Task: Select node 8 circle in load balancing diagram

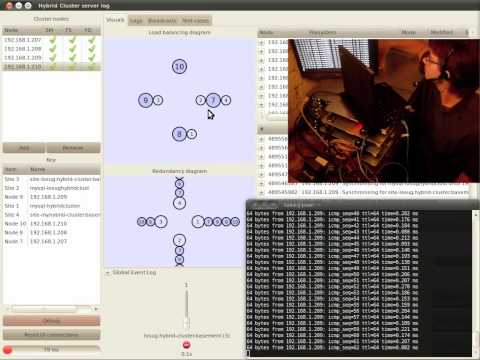Action: pos(179,134)
